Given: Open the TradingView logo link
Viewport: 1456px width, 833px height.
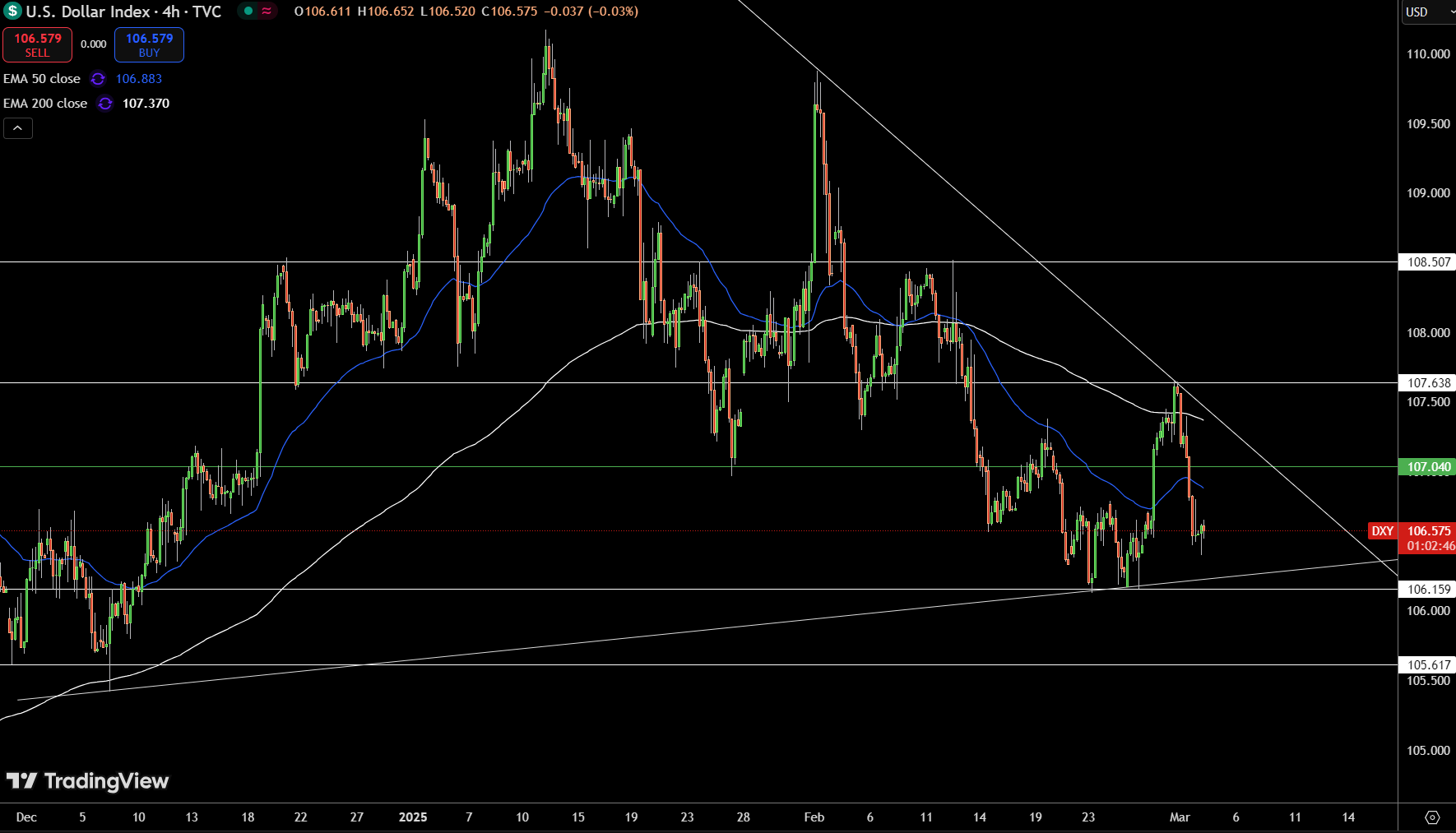Looking at the screenshot, I should pos(87,781).
